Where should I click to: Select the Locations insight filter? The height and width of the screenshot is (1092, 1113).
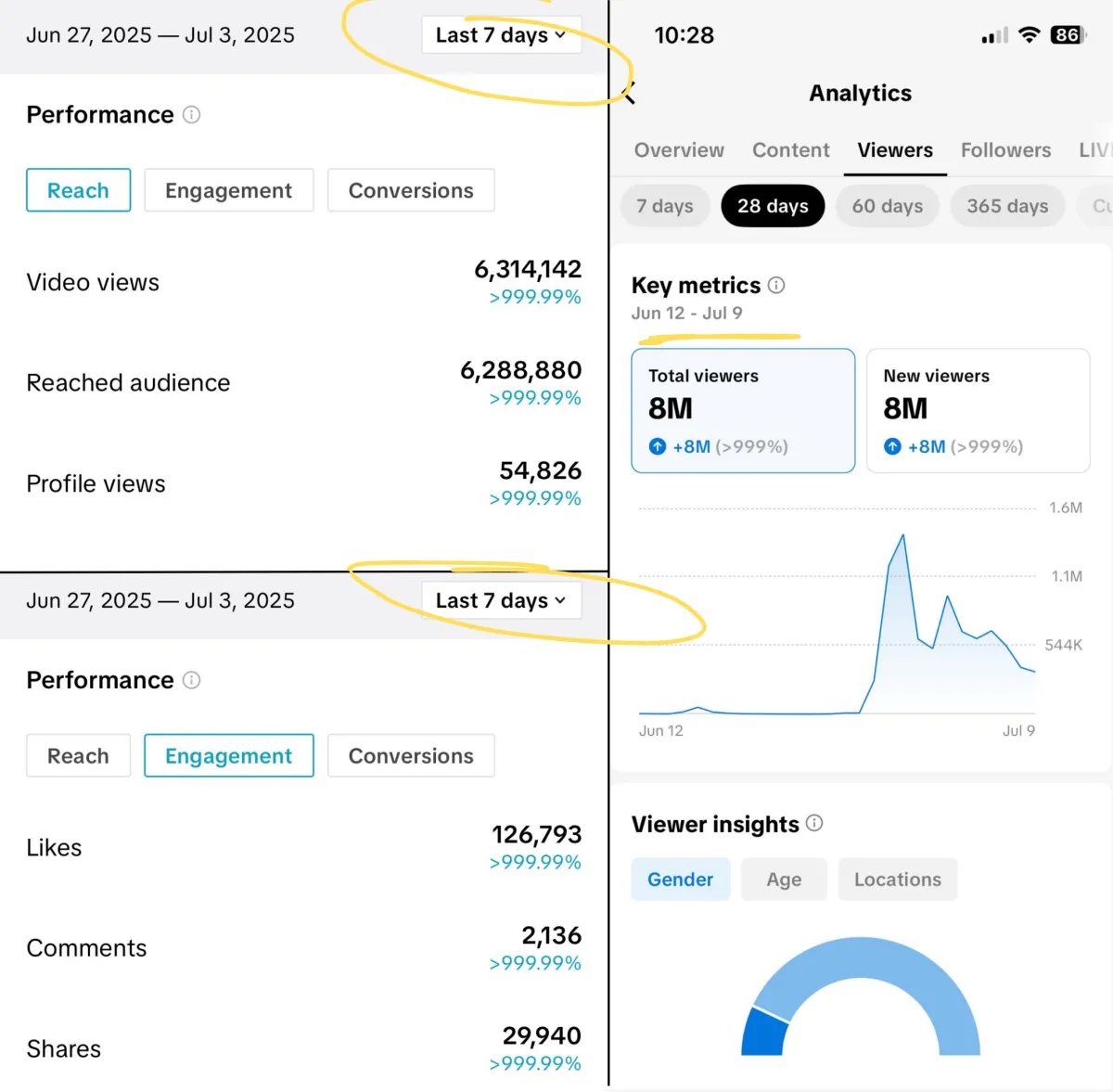[898, 880]
